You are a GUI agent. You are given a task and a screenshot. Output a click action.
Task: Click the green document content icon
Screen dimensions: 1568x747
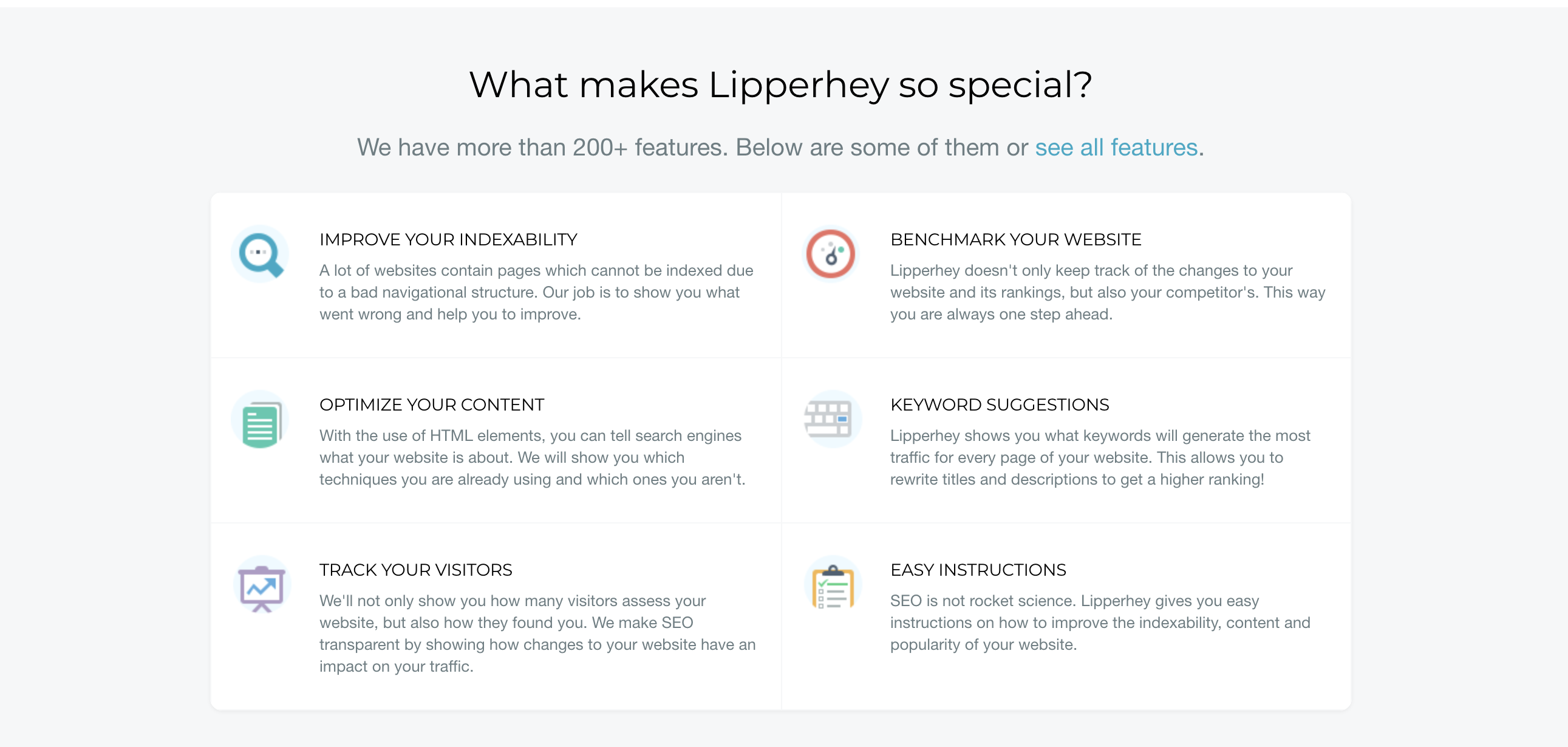click(x=260, y=420)
